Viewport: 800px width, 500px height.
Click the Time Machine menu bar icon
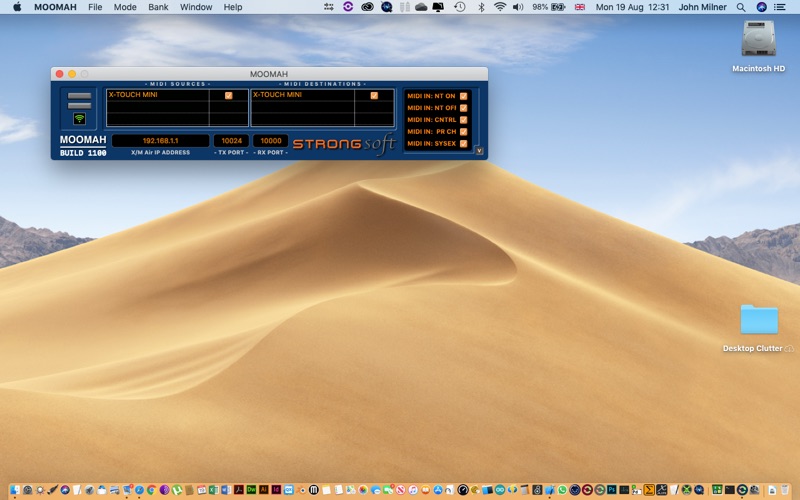tap(459, 7)
